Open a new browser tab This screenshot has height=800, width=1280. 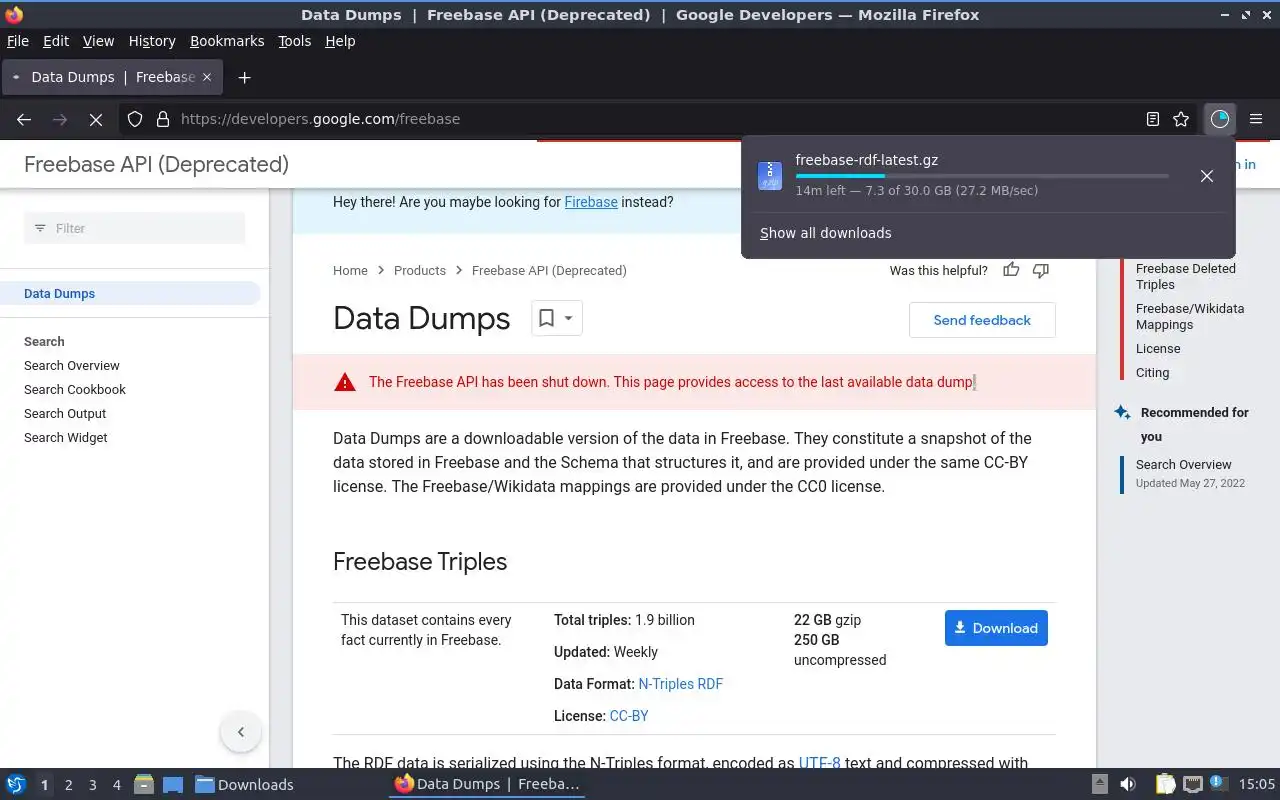coord(244,77)
